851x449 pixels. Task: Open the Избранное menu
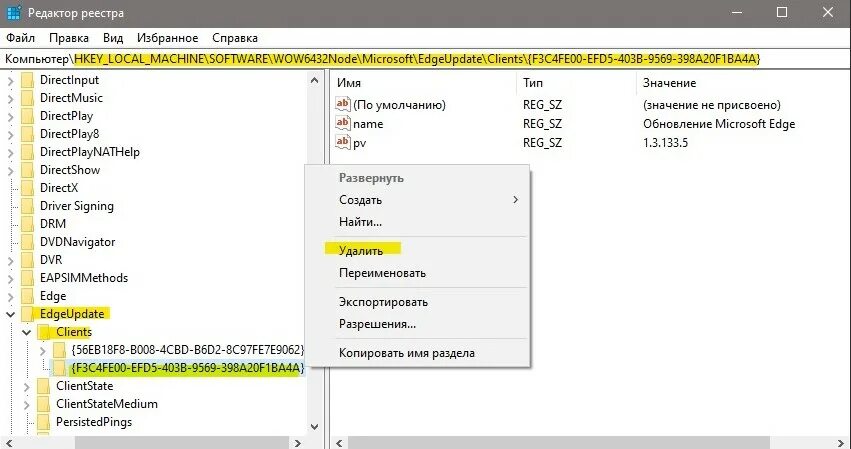click(168, 38)
